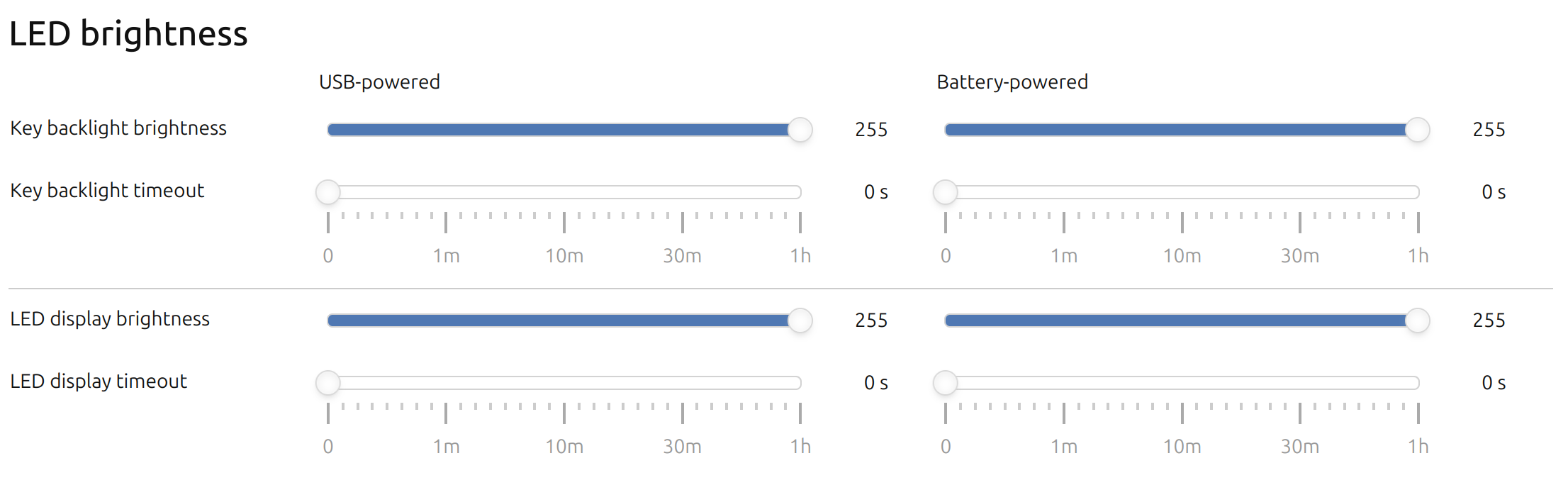Click the 255 value beside USB key backlight brightness
Image resolution: width=1568 pixels, height=485 pixels.
[871, 130]
